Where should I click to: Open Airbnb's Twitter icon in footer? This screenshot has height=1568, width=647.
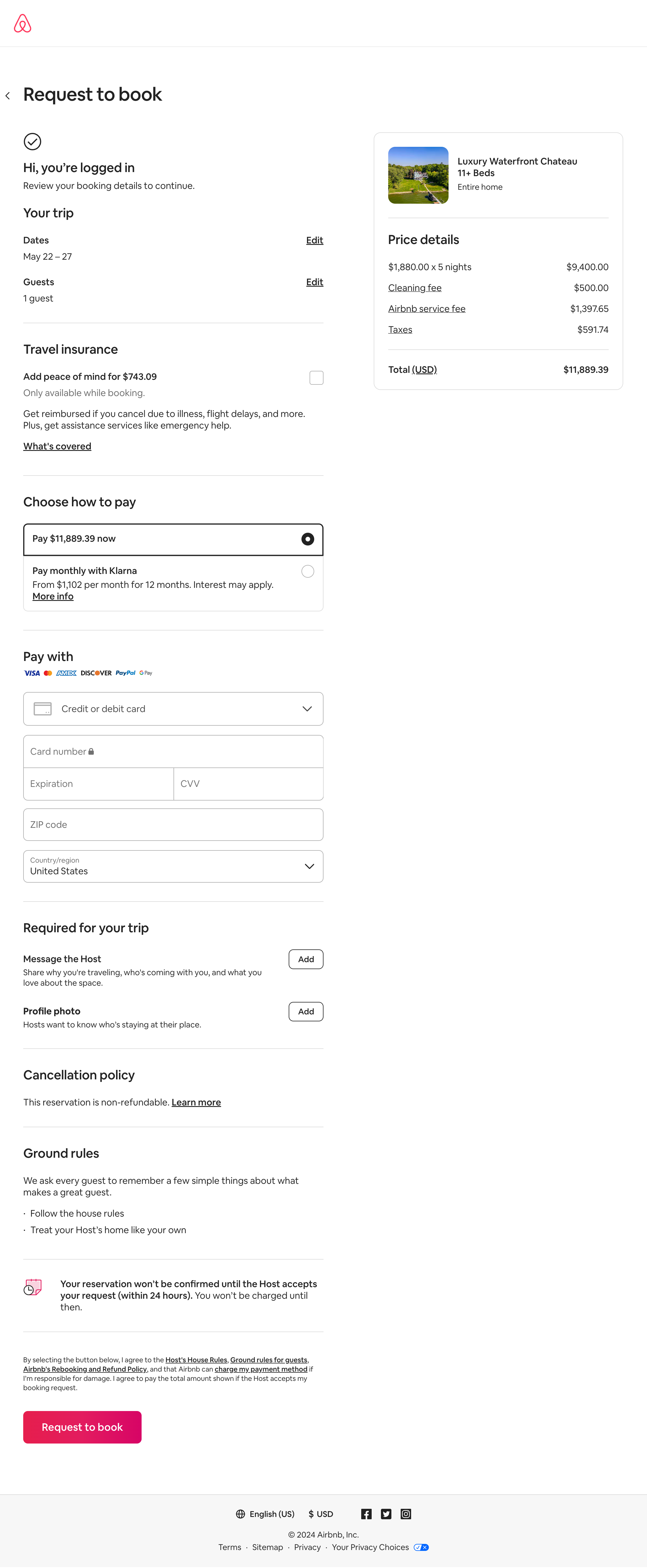(x=386, y=1514)
